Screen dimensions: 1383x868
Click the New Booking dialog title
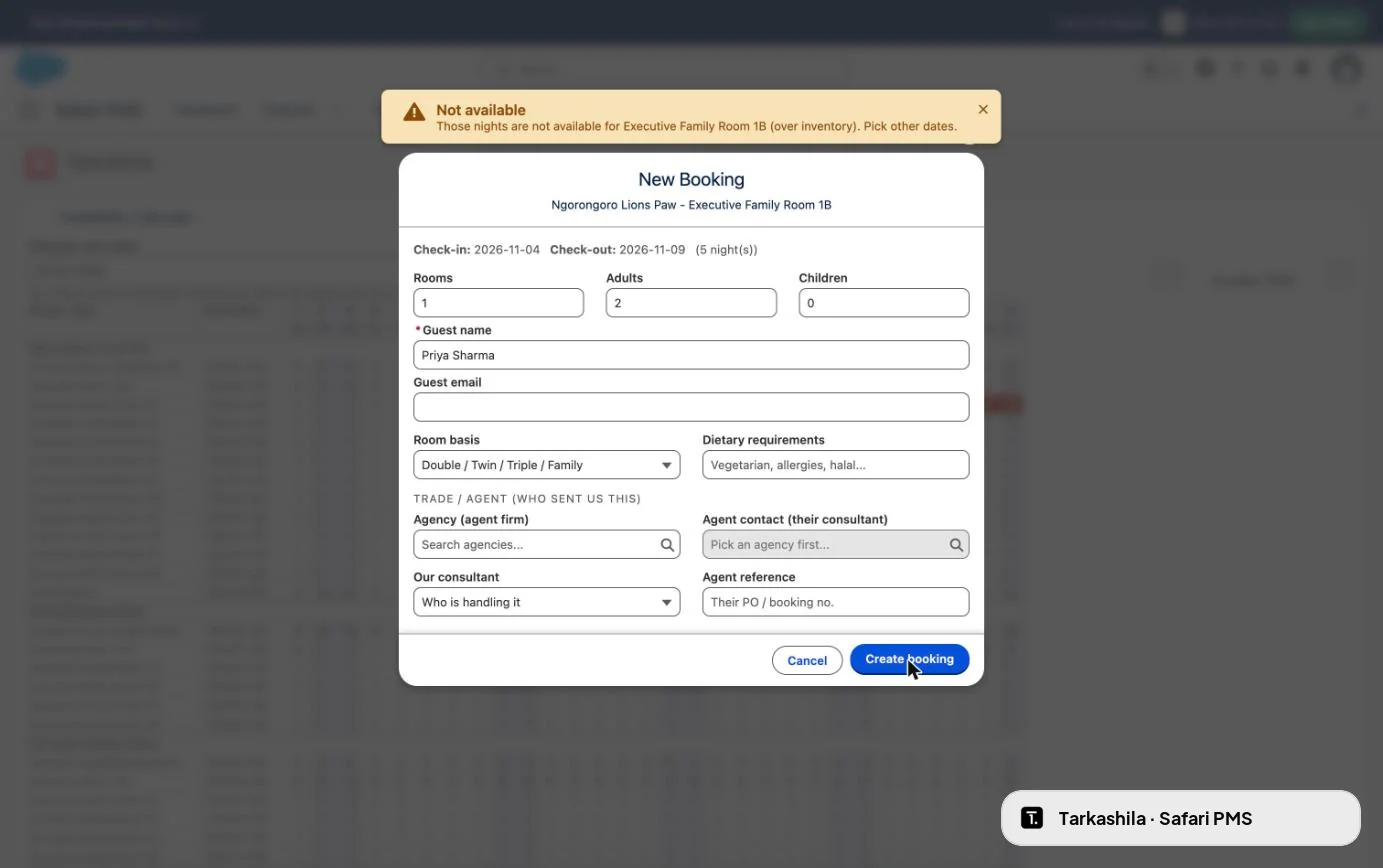click(x=692, y=179)
